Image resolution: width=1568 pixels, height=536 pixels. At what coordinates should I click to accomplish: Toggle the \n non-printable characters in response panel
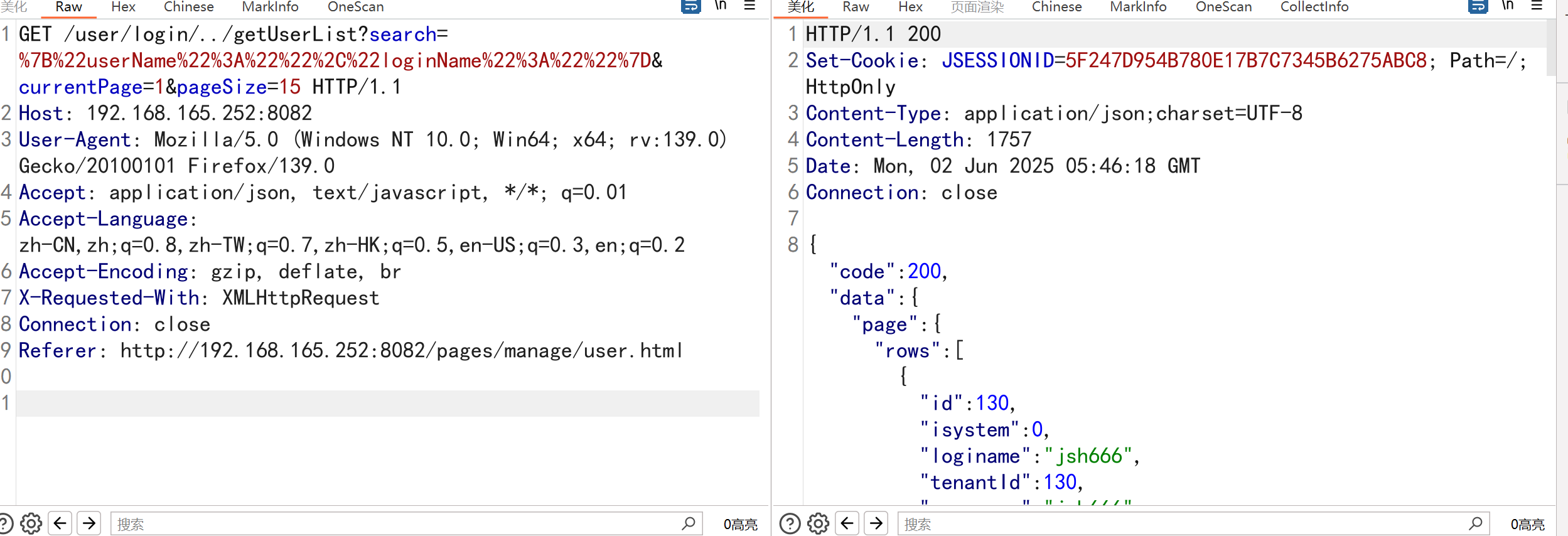coord(1508,6)
